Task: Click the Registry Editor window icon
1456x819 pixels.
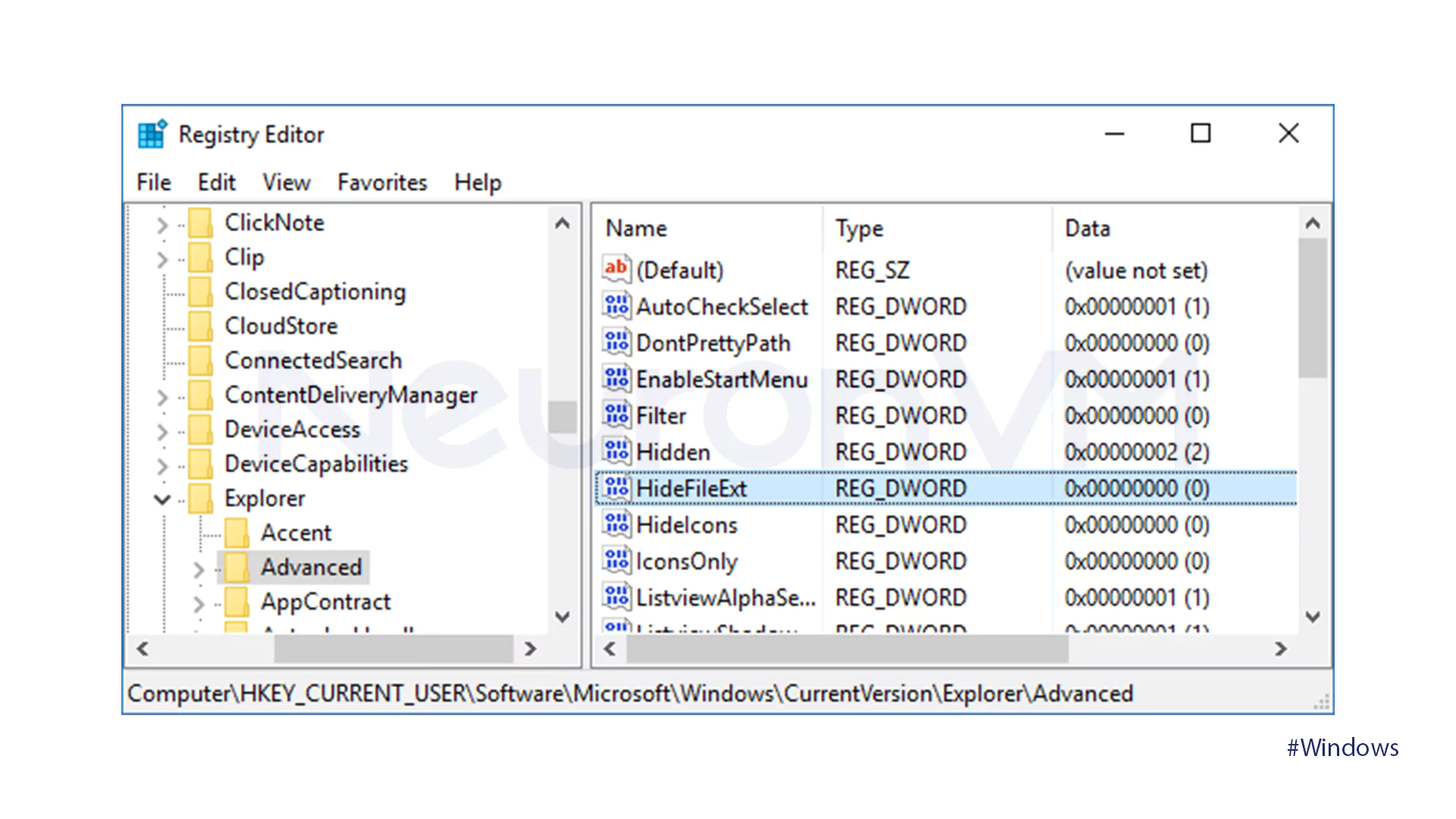Action: pos(151,133)
